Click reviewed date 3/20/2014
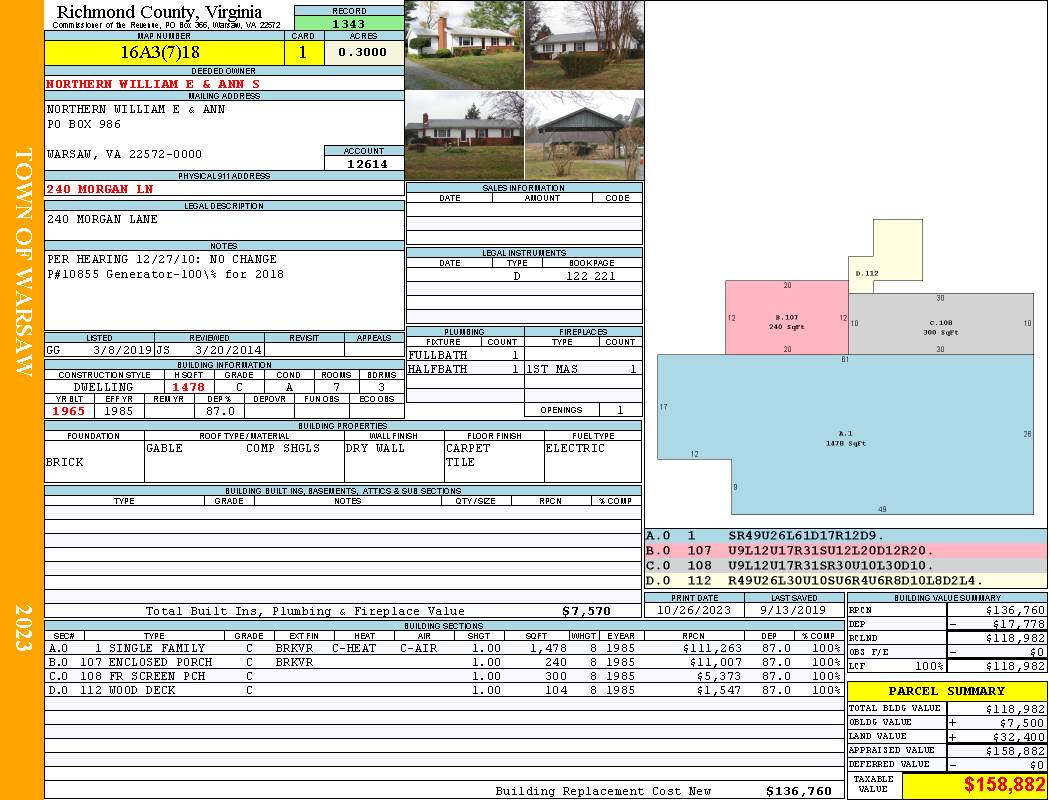Screen dimensions: 1050x800 (228, 350)
